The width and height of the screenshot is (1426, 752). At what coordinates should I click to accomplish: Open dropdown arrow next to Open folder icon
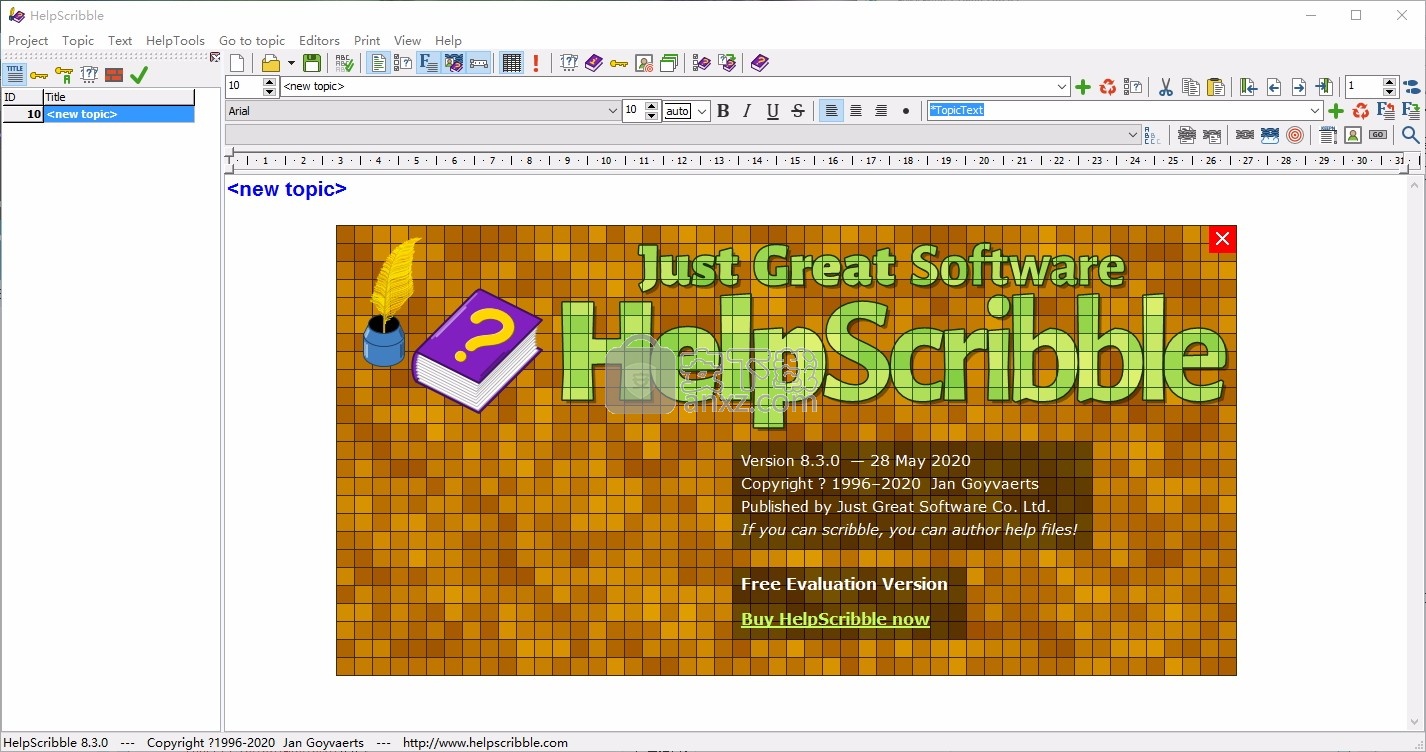pyautogui.click(x=291, y=63)
